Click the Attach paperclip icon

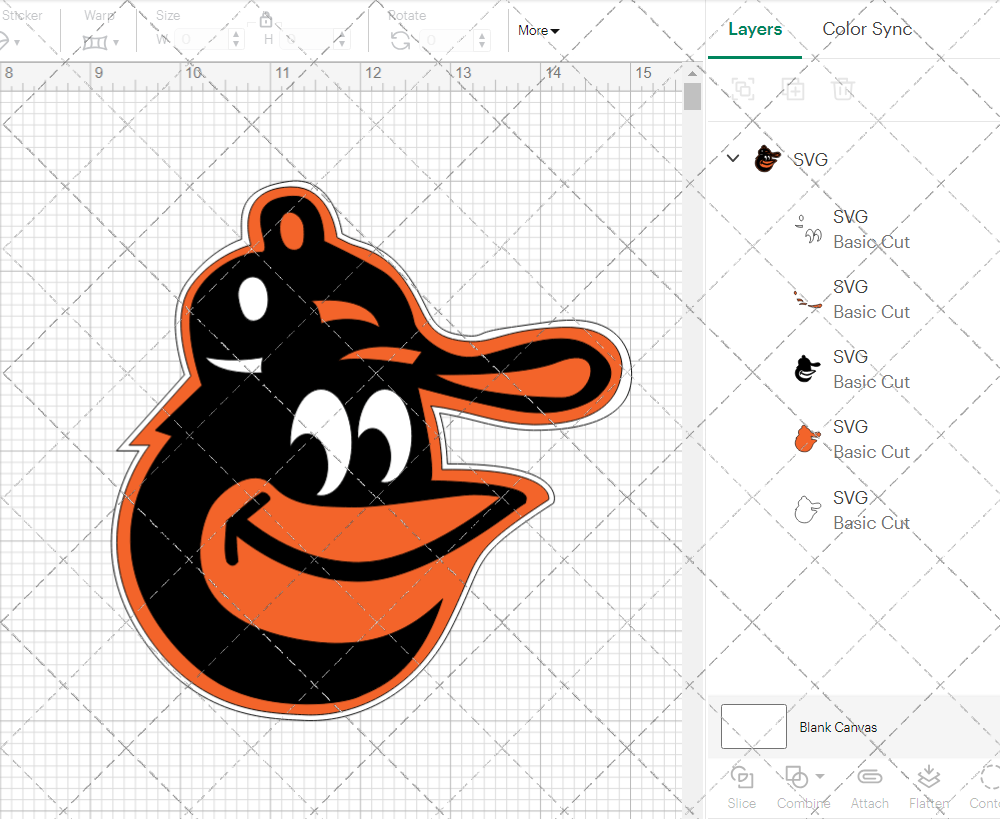870,778
